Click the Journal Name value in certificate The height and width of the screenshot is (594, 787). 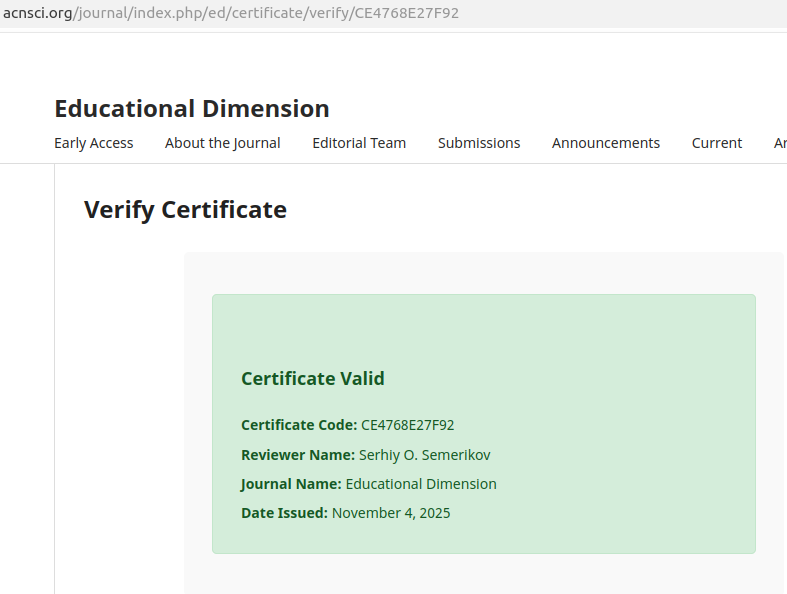(420, 484)
